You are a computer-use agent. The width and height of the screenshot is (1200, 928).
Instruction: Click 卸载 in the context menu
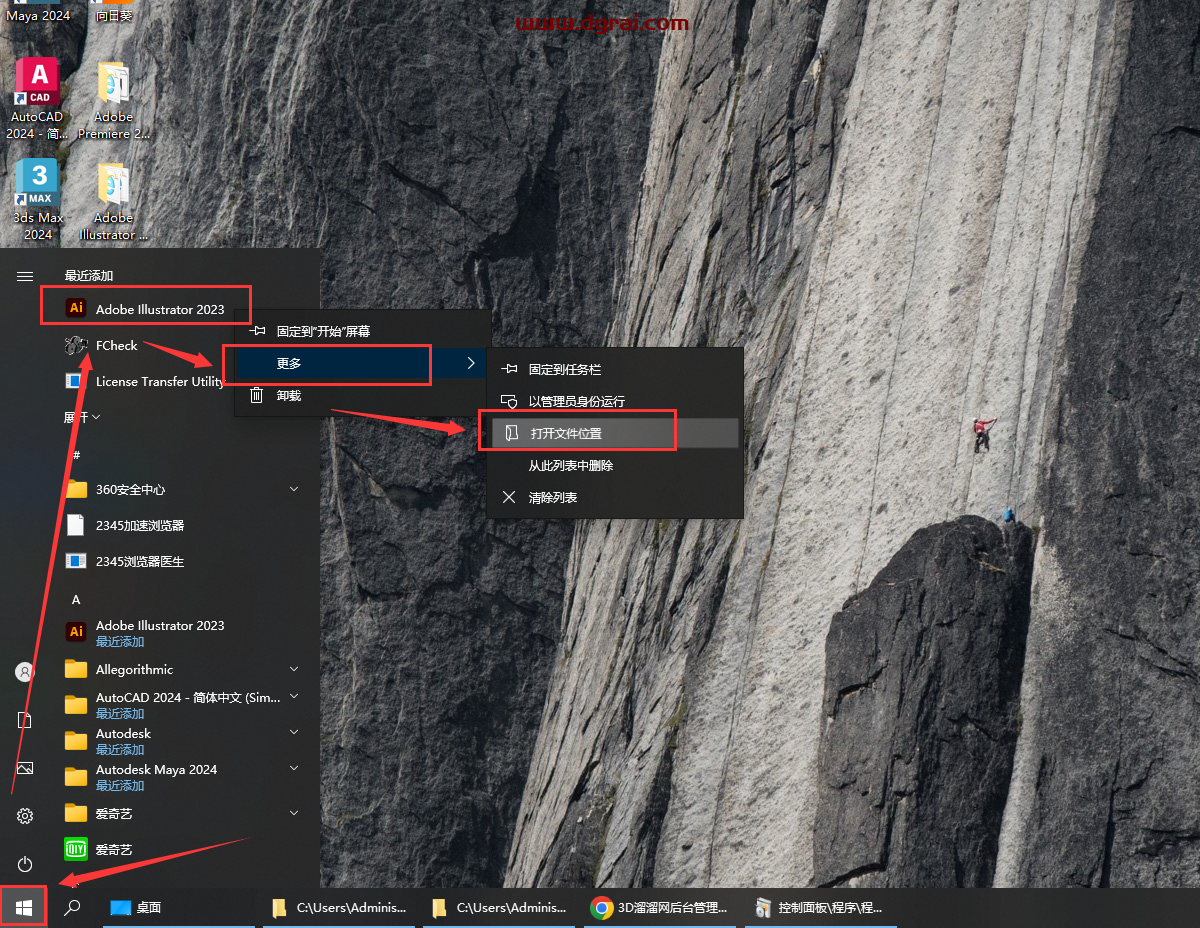[289, 395]
